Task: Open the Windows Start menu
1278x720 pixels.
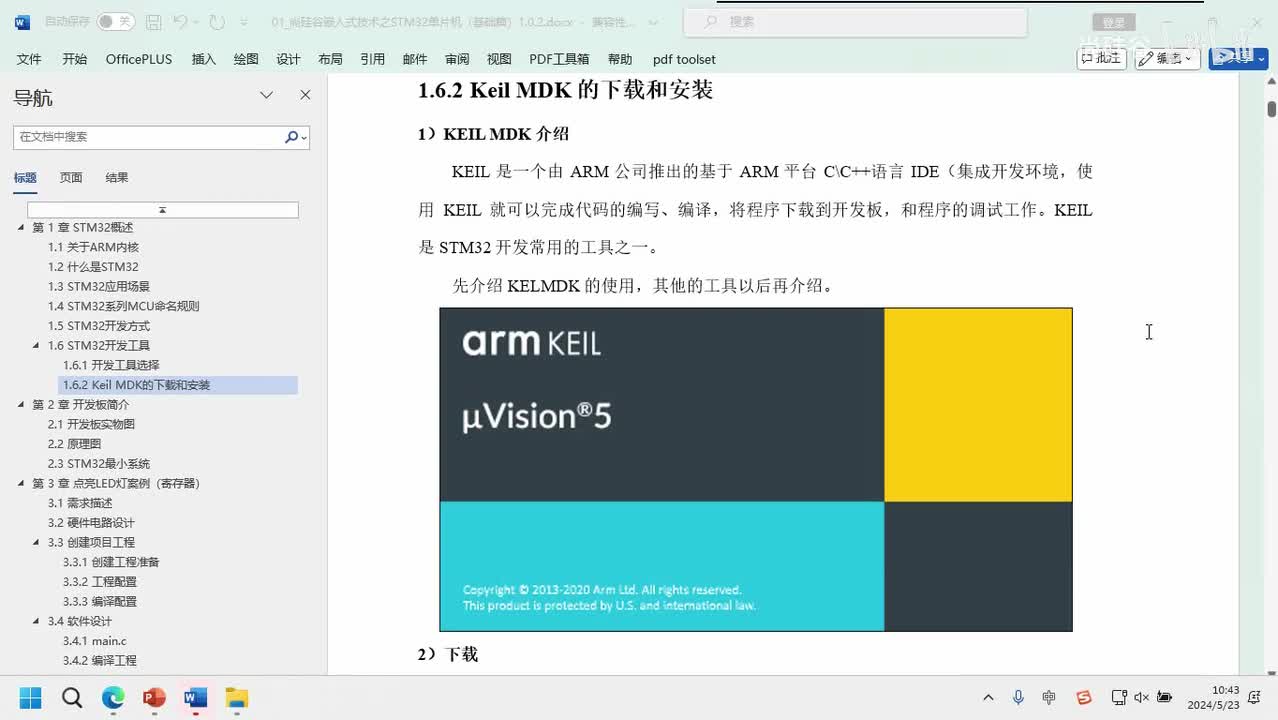Action: pyautogui.click(x=30, y=697)
